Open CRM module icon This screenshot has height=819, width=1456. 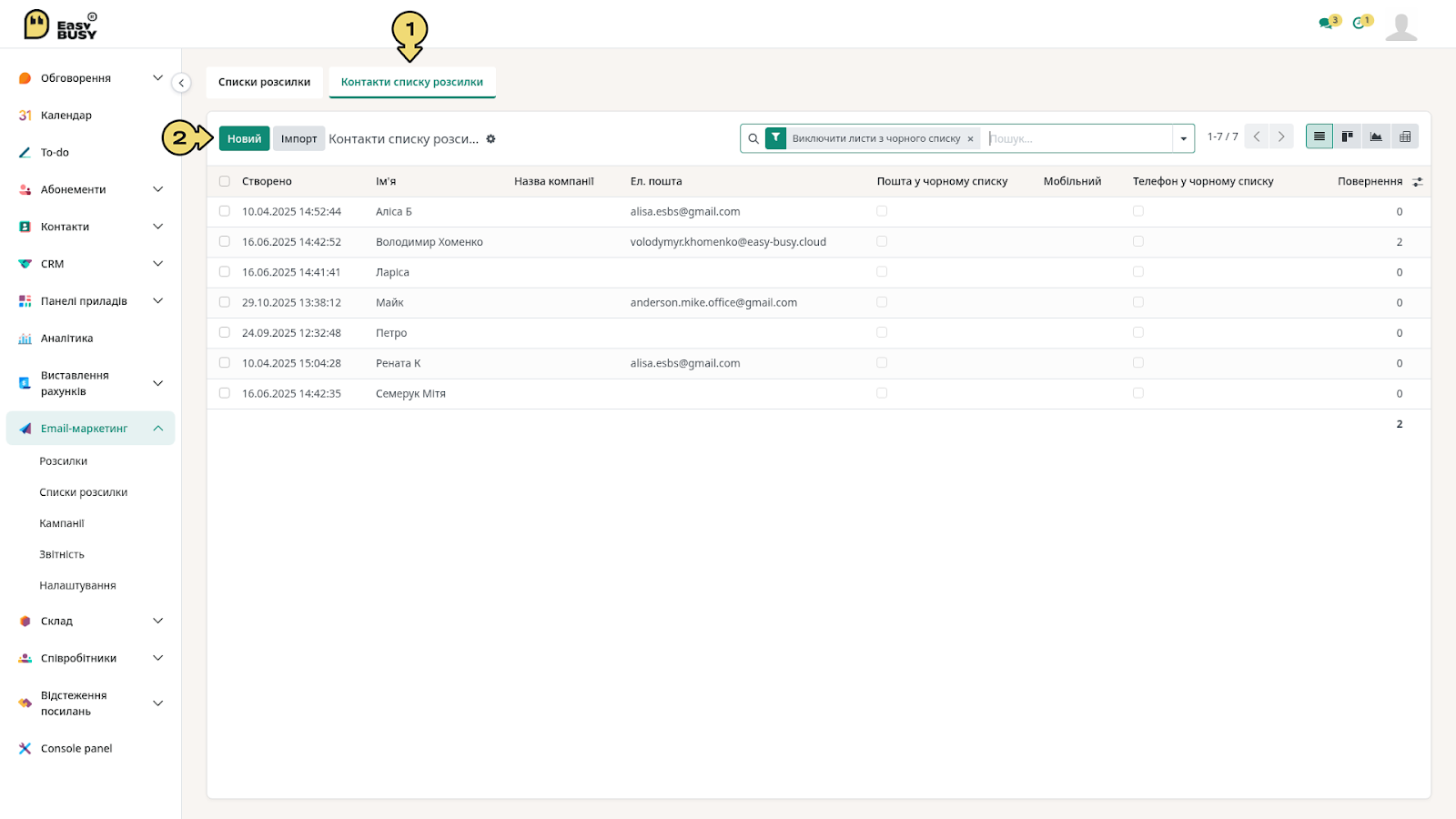(x=25, y=264)
